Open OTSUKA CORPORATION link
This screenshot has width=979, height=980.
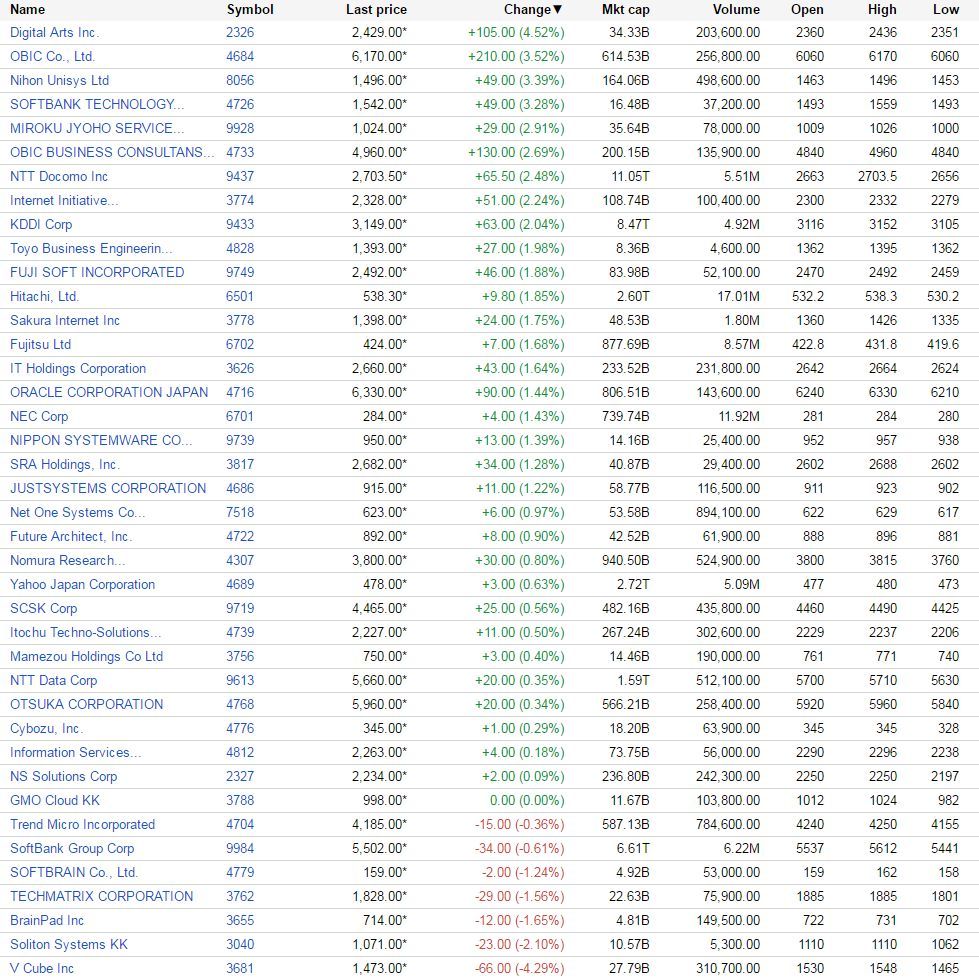coord(86,704)
